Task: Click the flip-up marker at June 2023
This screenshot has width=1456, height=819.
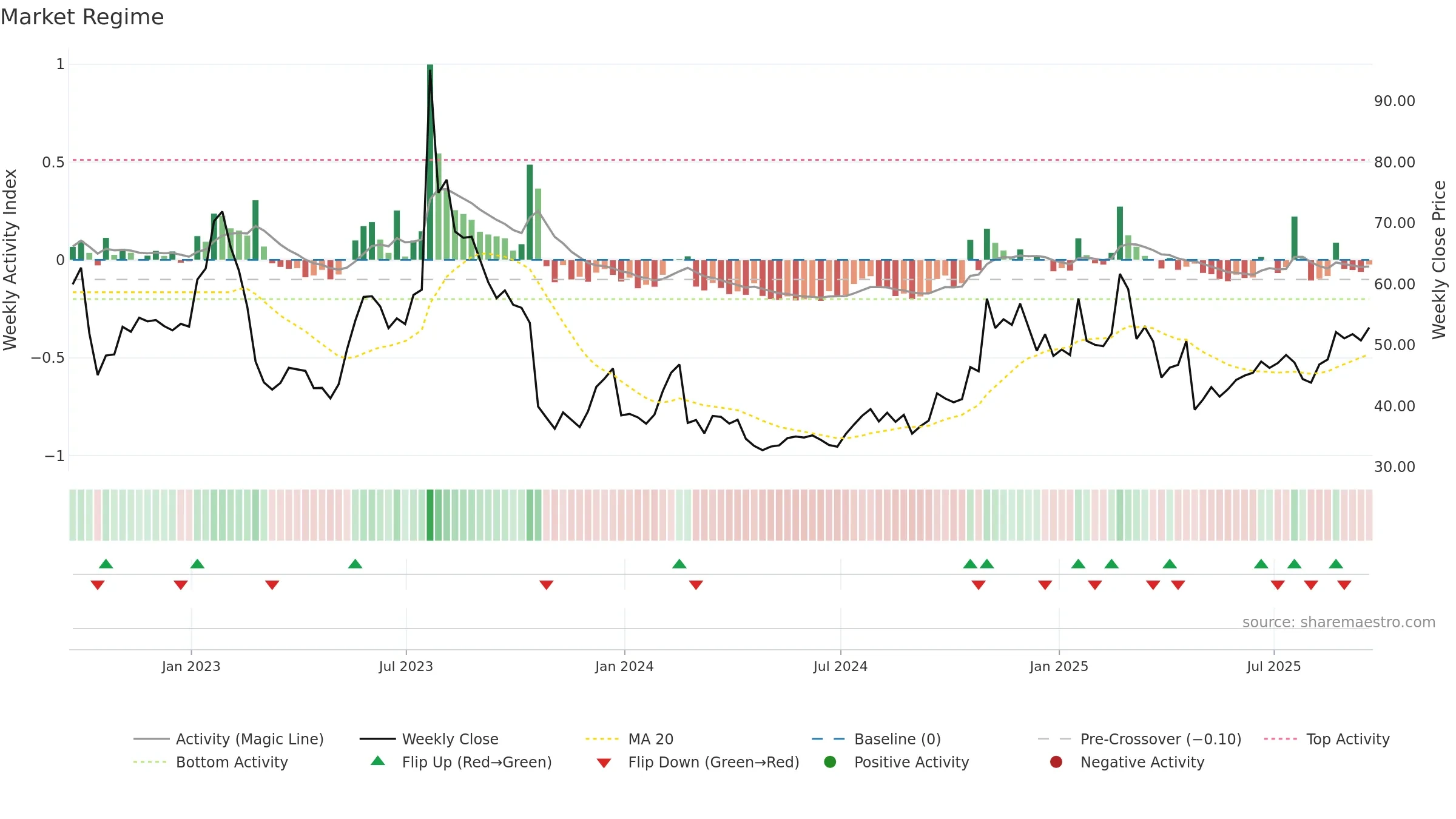Action: tap(356, 564)
